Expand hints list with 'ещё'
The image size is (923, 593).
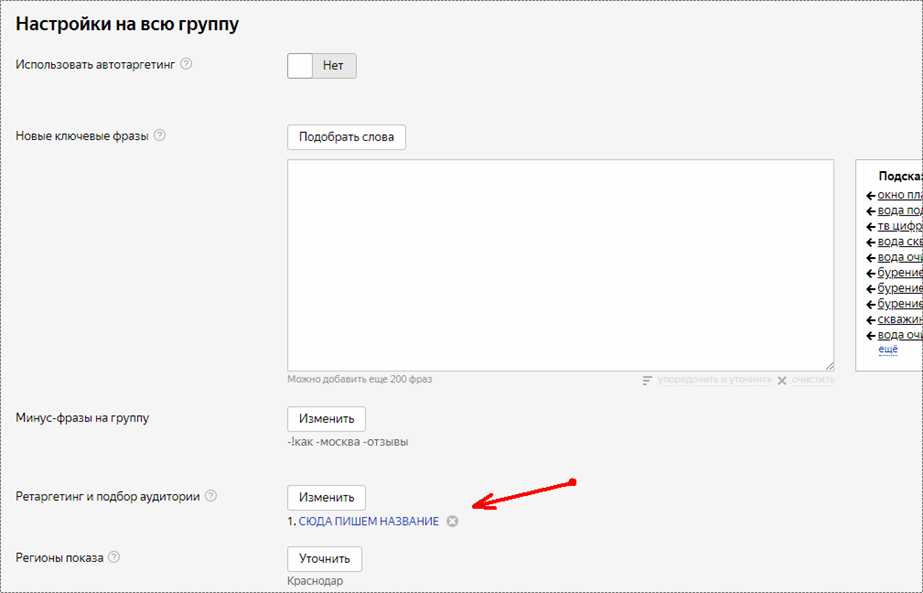888,350
